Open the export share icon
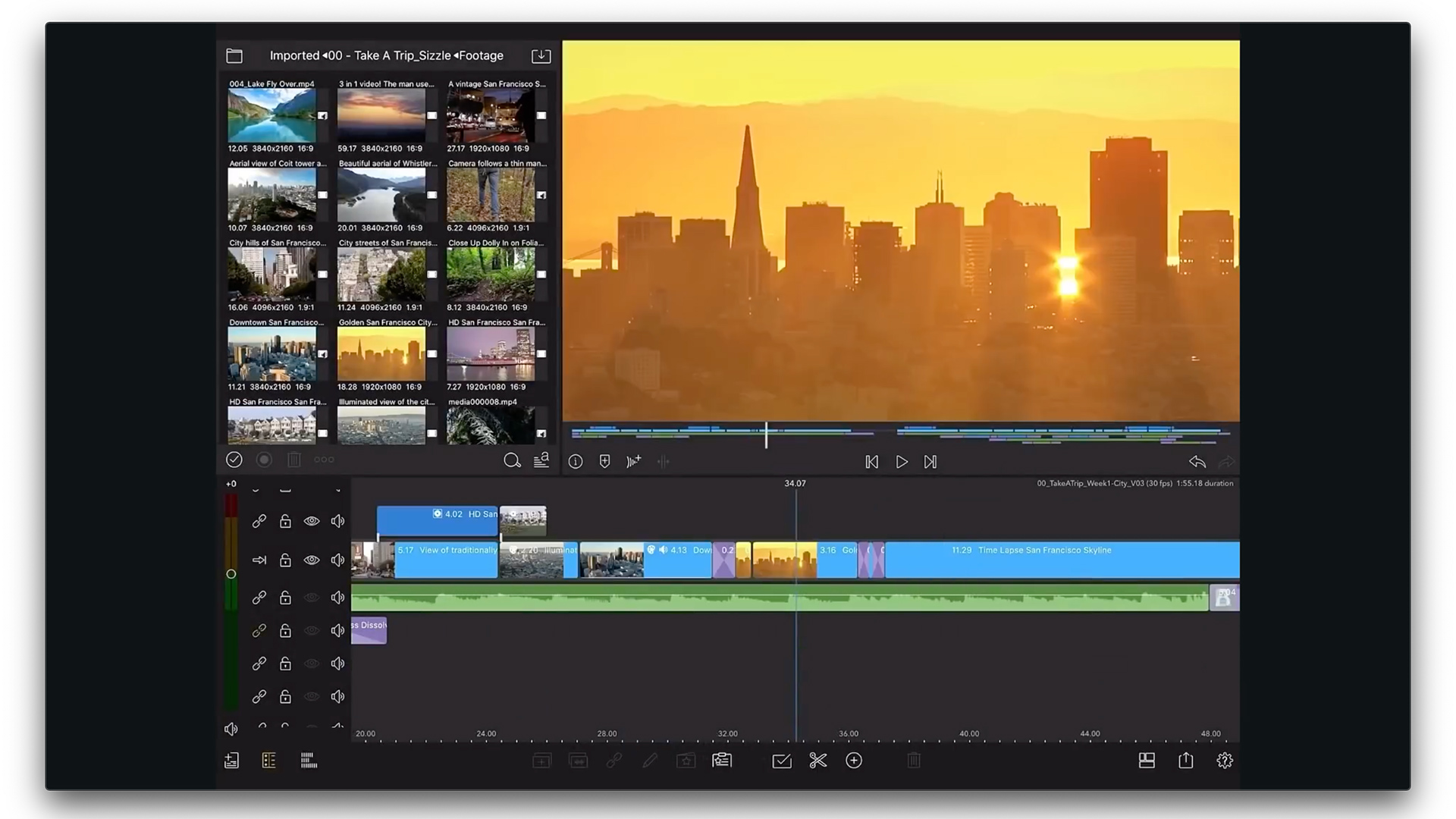The width and height of the screenshot is (1456, 819). 1186,761
